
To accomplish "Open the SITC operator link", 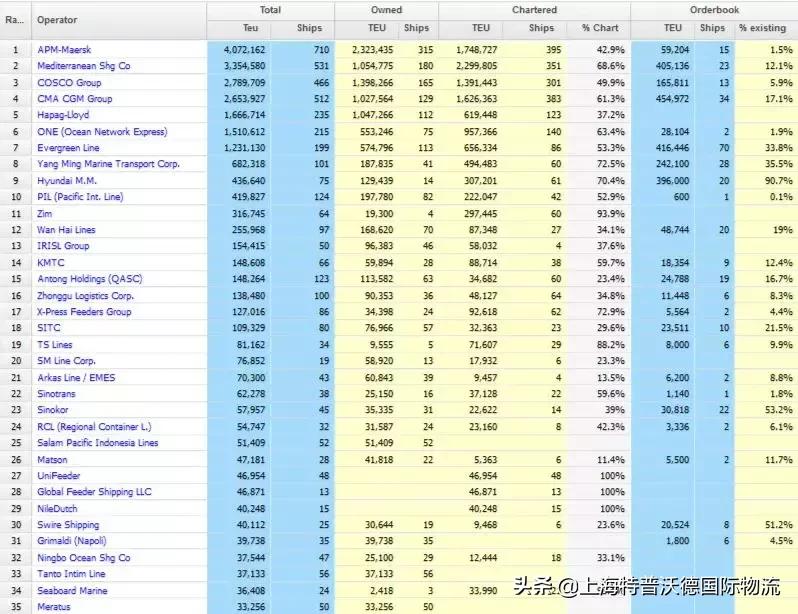I will [49, 328].
